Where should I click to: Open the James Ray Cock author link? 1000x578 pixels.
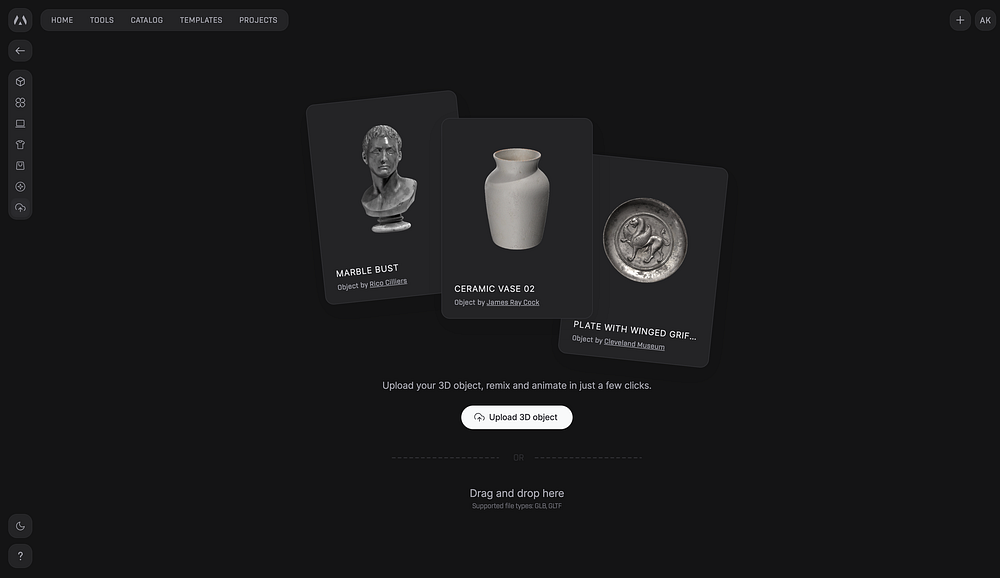click(x=513, y=302)
